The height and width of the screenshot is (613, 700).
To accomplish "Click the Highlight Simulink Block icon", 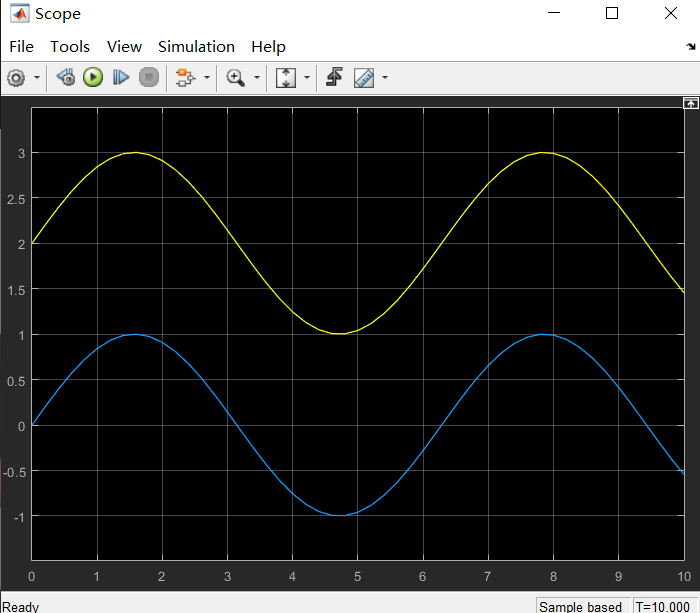I will [x=185, y=78].
